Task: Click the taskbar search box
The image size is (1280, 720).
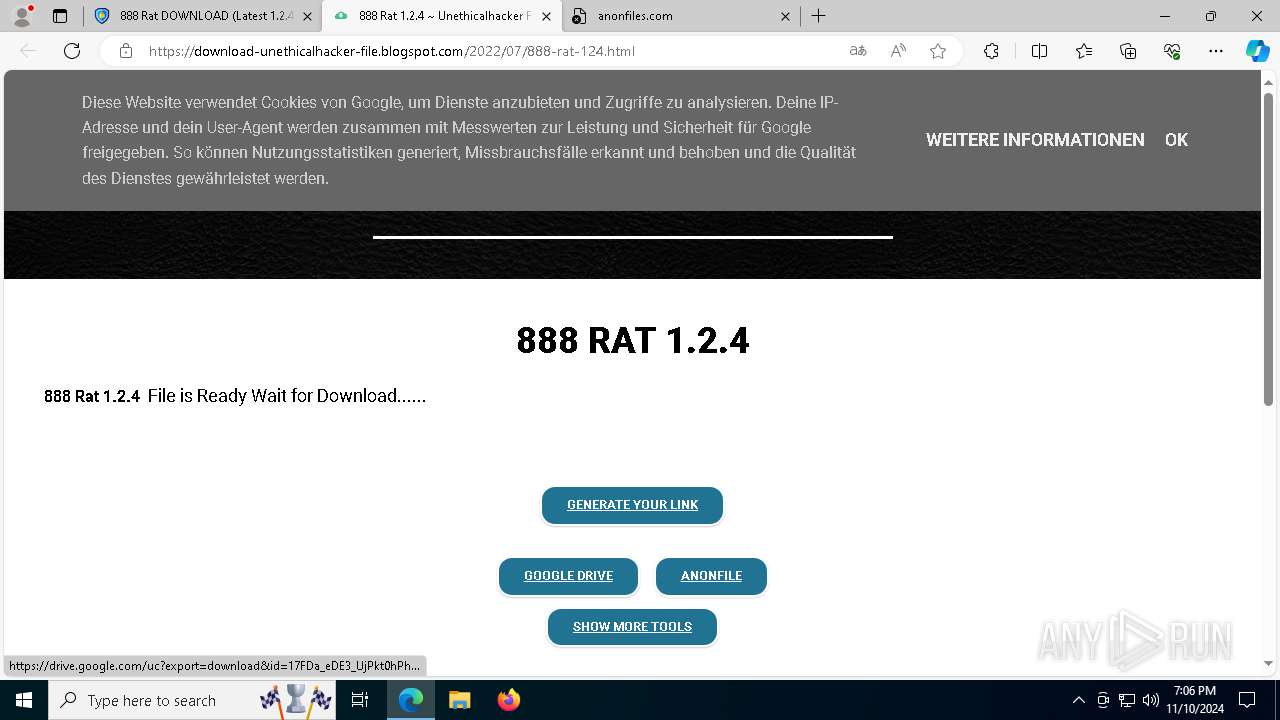Action: [192, 700]
